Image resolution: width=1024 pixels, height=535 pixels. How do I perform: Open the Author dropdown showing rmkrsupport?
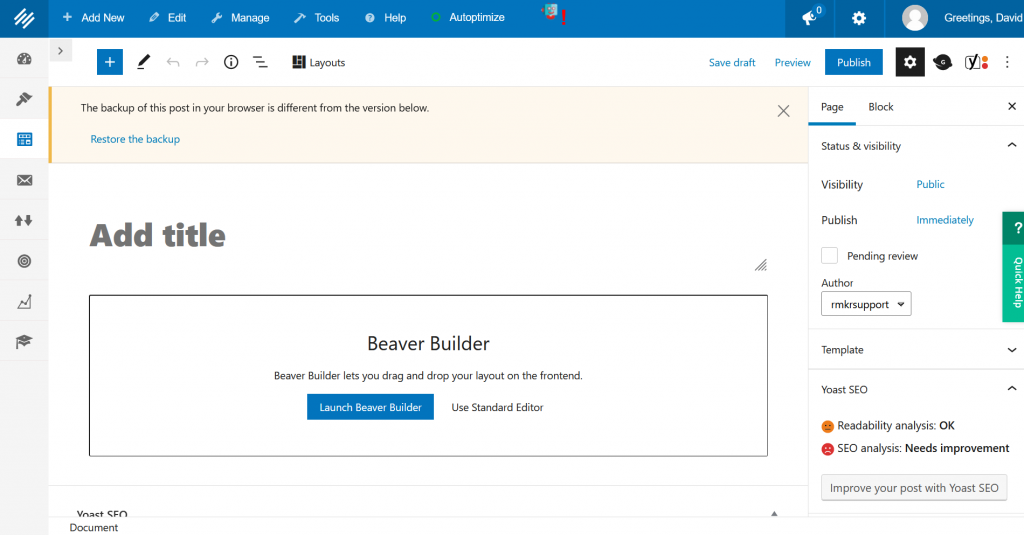pyautogui.click(x=866, y=304)
